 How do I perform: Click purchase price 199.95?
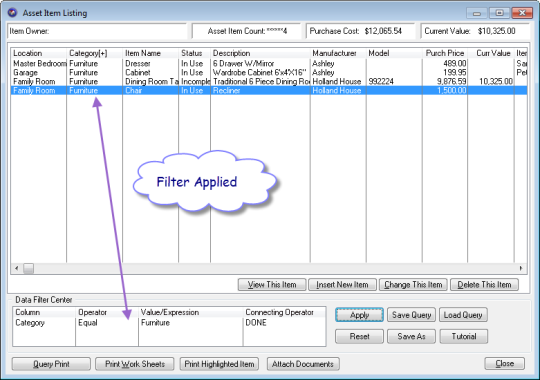[455, 73]
